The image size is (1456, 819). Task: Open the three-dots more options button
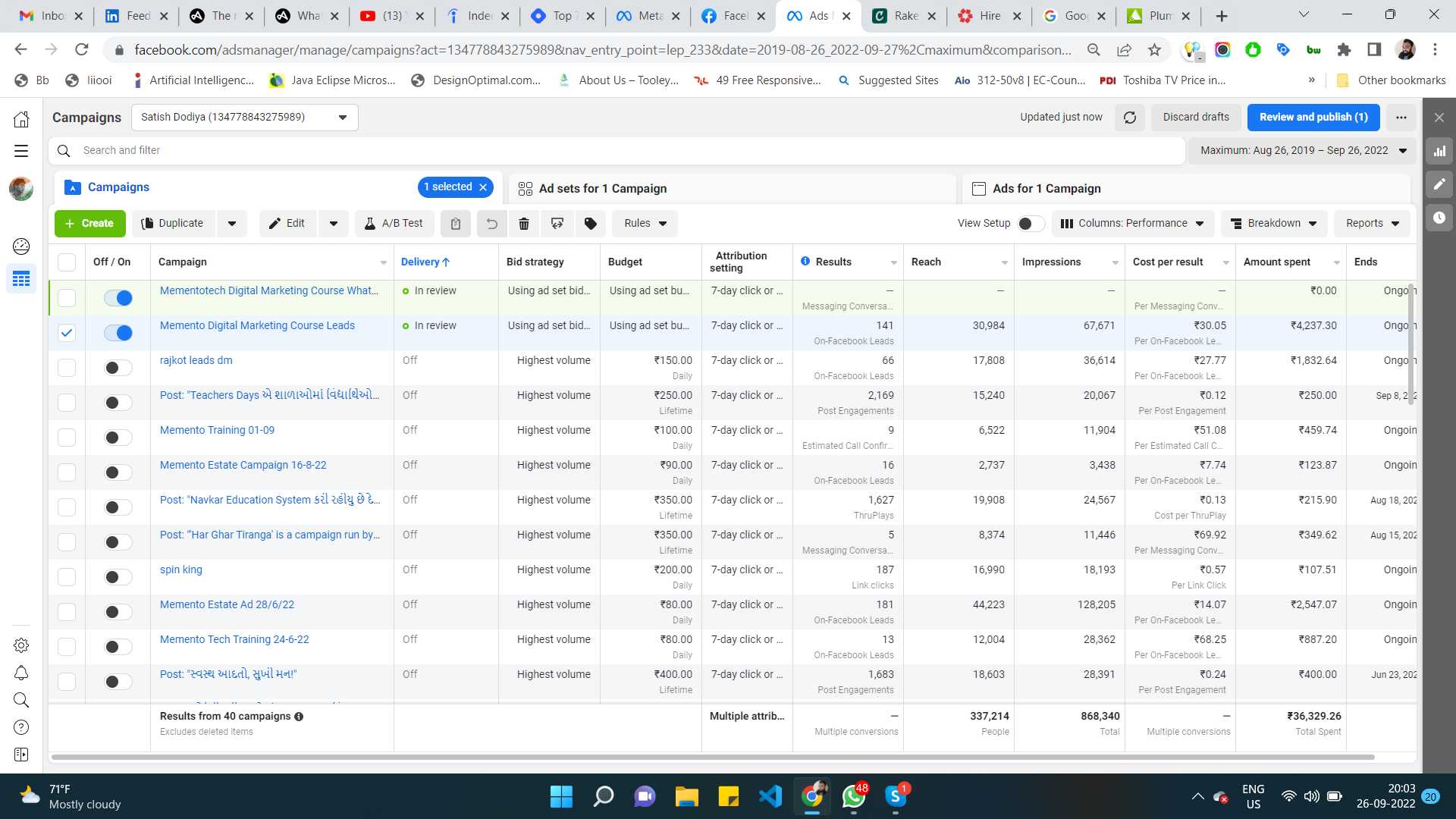1401,118
